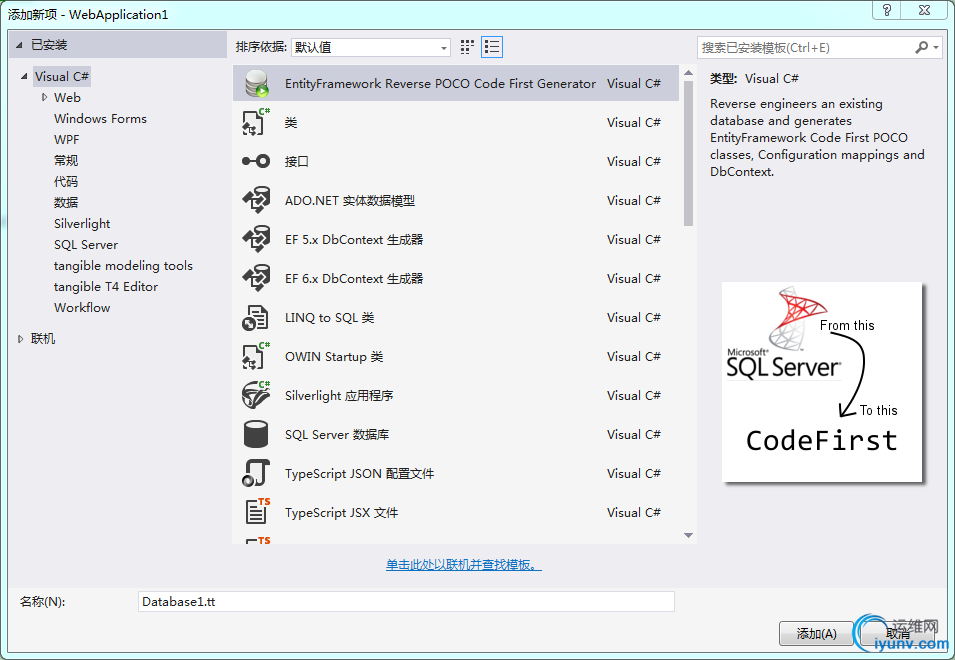This screenshot has height=660, width=955.
Task: Switch to small icons grid view
Action: (467, 47)
